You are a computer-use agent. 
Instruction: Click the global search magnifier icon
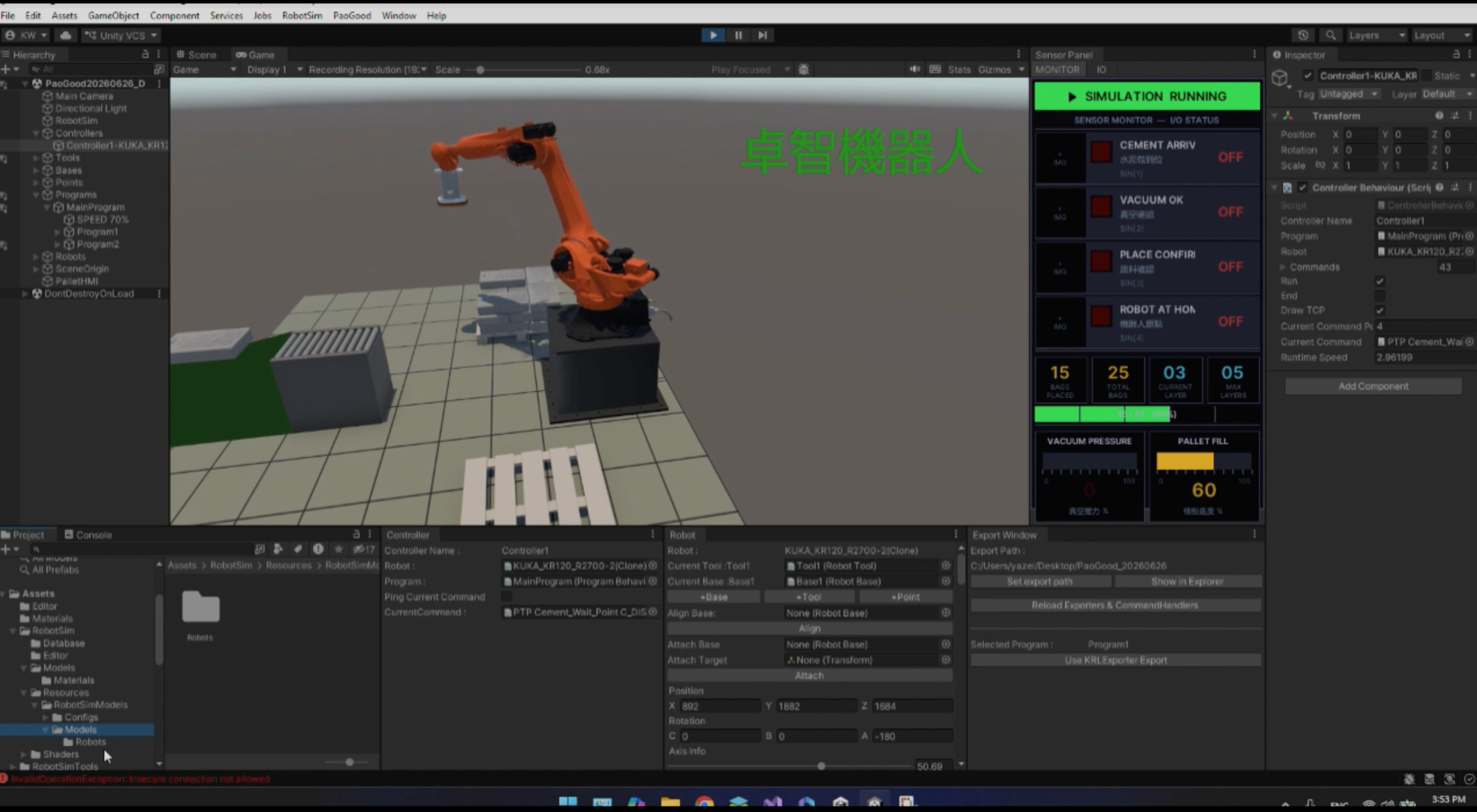click(1330, 35)
